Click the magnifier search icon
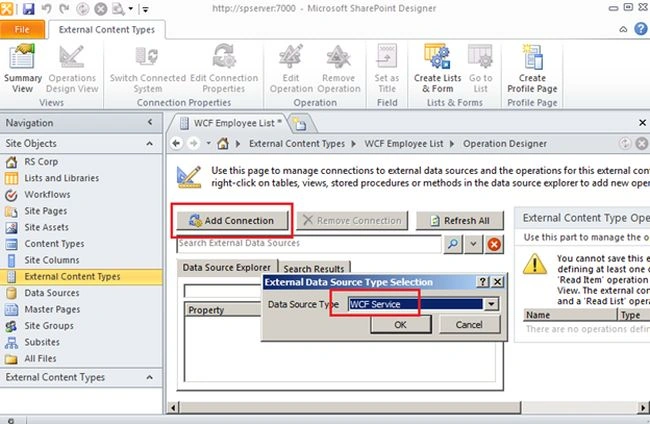650x424 pixels. pyautogui.click(x=453, y=244)
